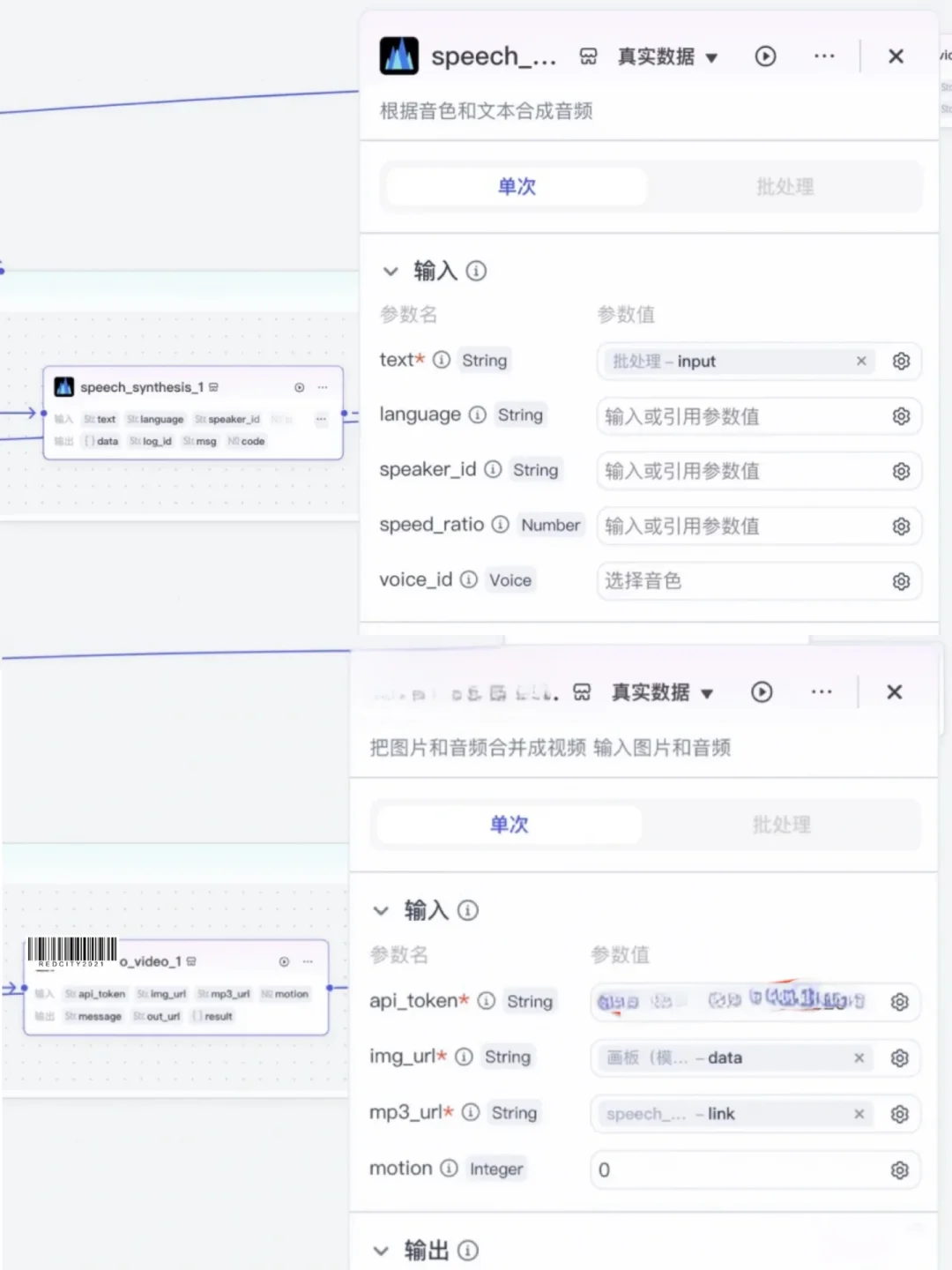This screenshot has height=1270, width=952.
Task: Show info tooltip for the language parameter
Action: [477, 415]
